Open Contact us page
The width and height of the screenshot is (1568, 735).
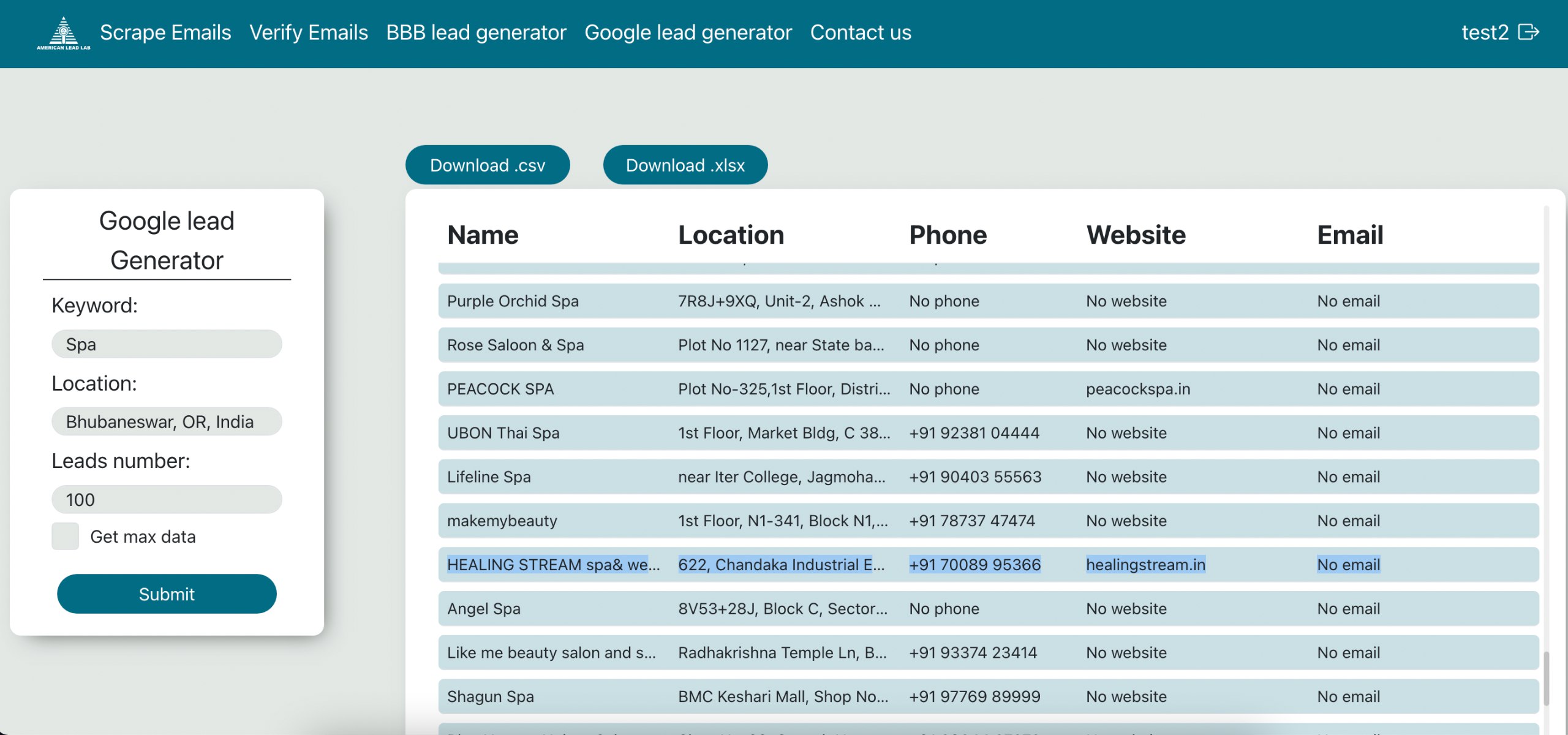(860, 32)
